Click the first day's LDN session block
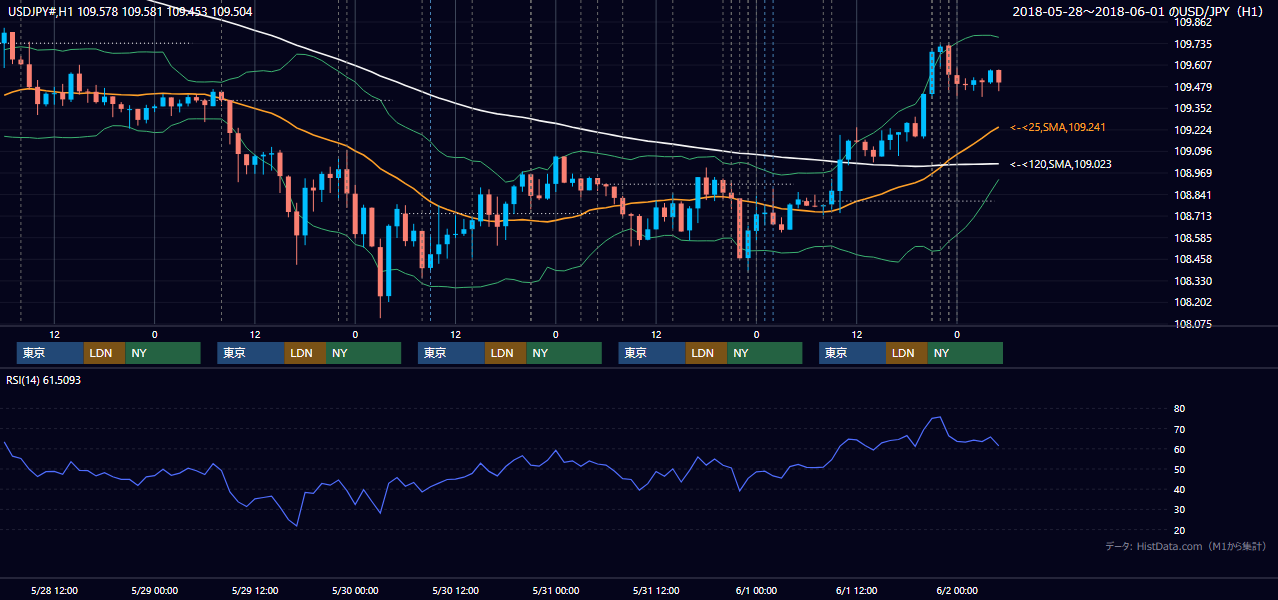The height and width of the screenshot is (600, 1278). (x=105, y=353)
